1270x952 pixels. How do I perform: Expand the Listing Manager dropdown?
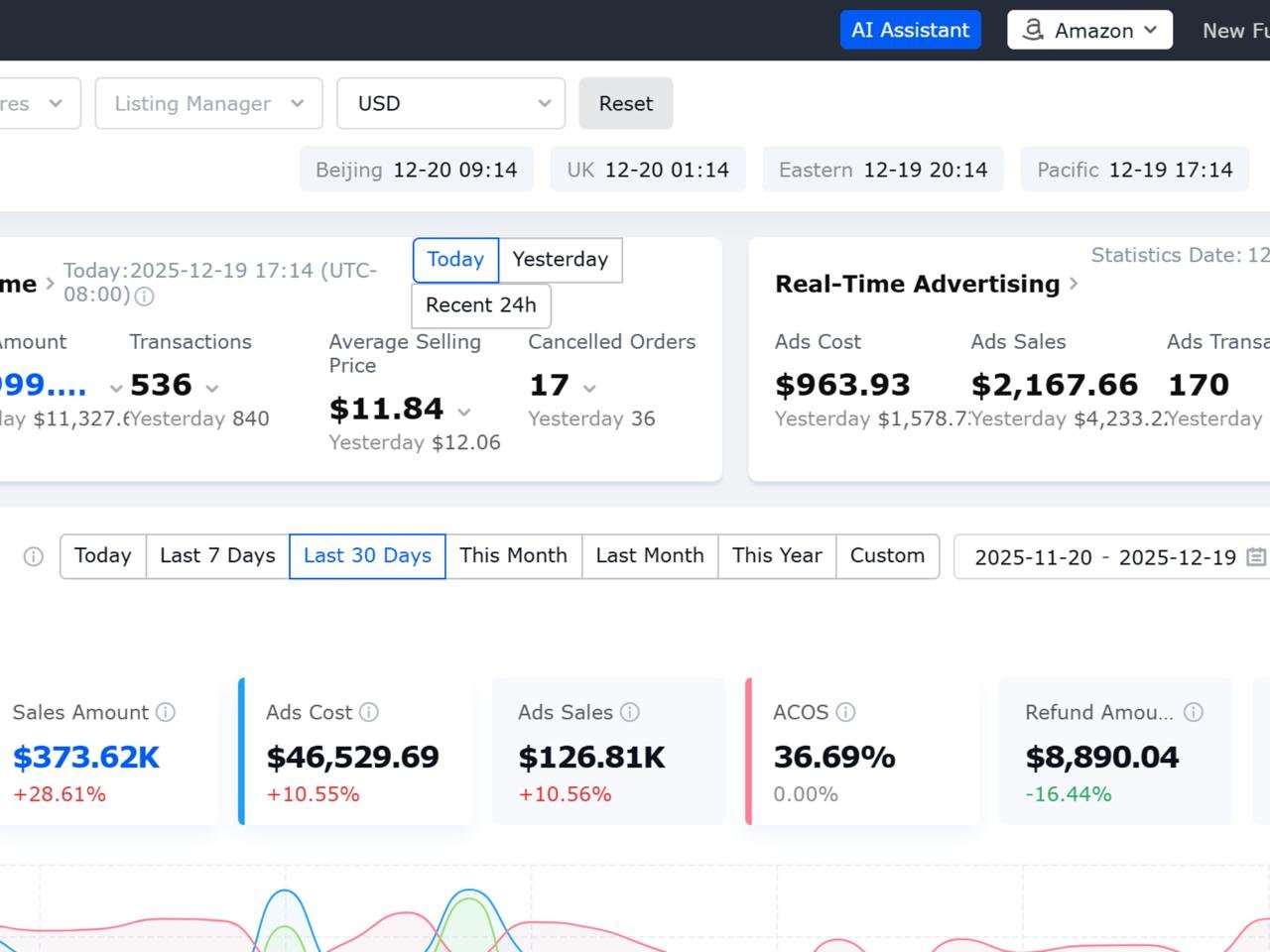pos(208,103)
